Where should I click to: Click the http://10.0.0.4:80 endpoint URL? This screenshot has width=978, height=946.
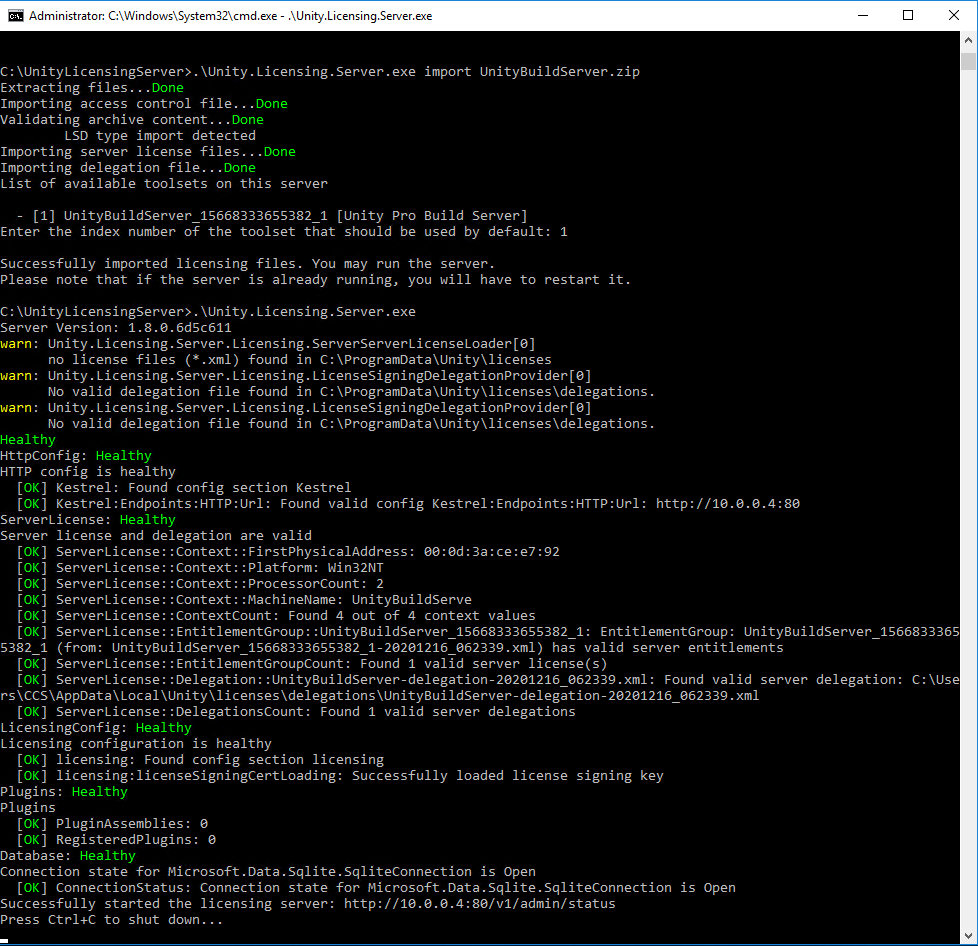pos(728,504)
